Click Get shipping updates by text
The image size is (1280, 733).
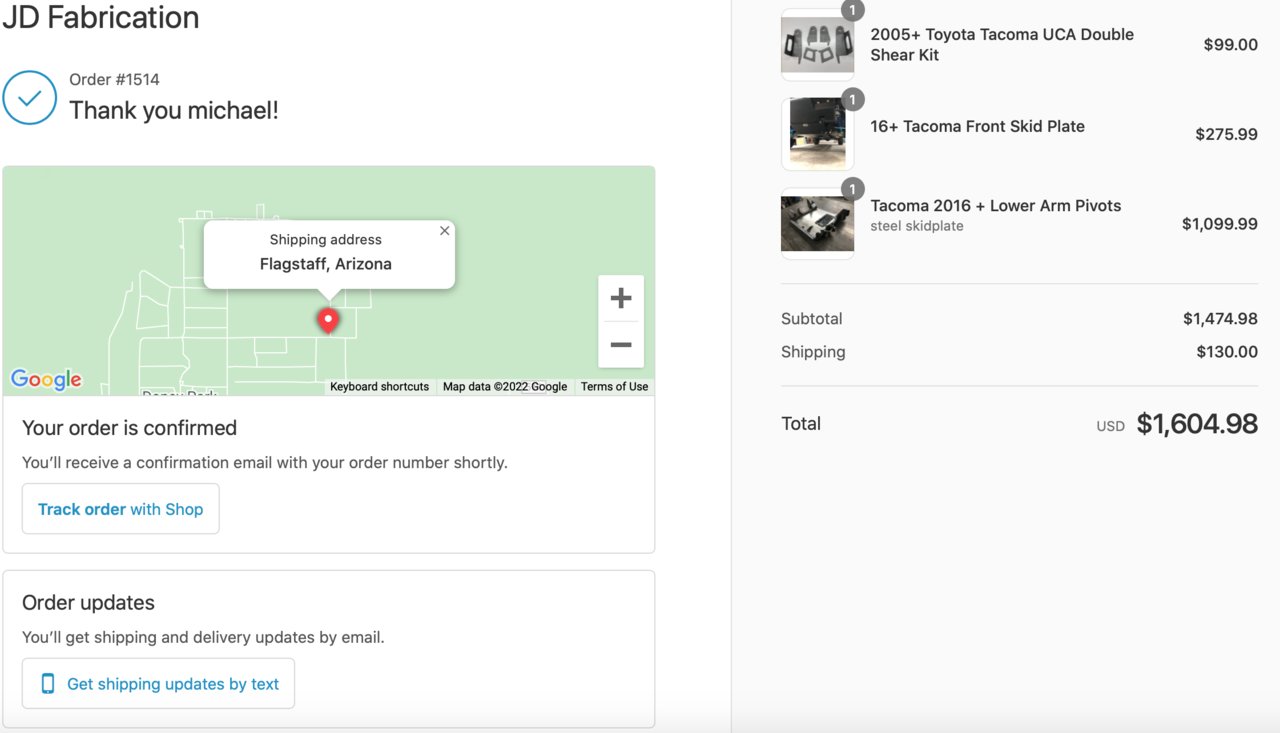point(158,684)
